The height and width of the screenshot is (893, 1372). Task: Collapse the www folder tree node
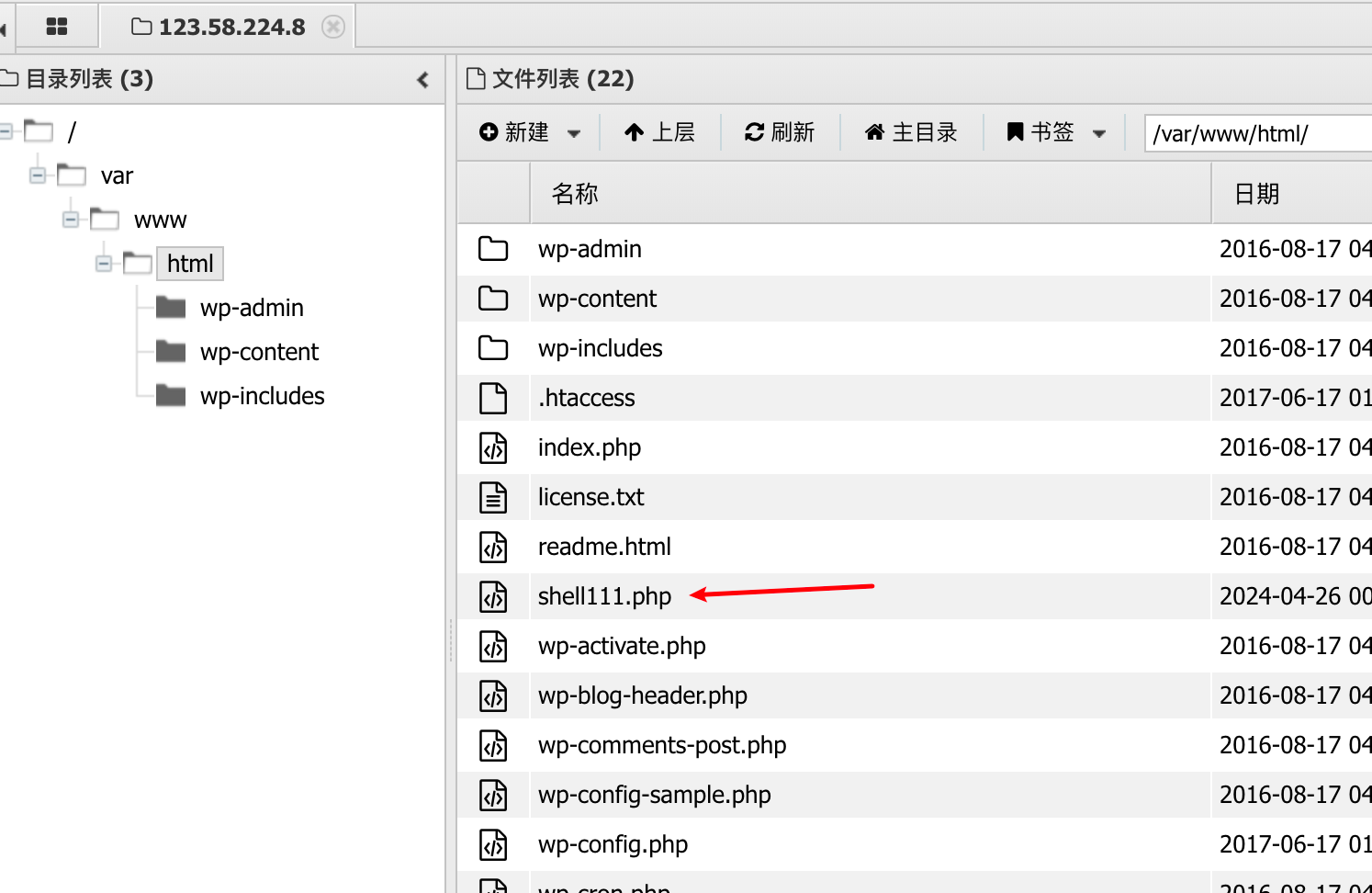71,220
